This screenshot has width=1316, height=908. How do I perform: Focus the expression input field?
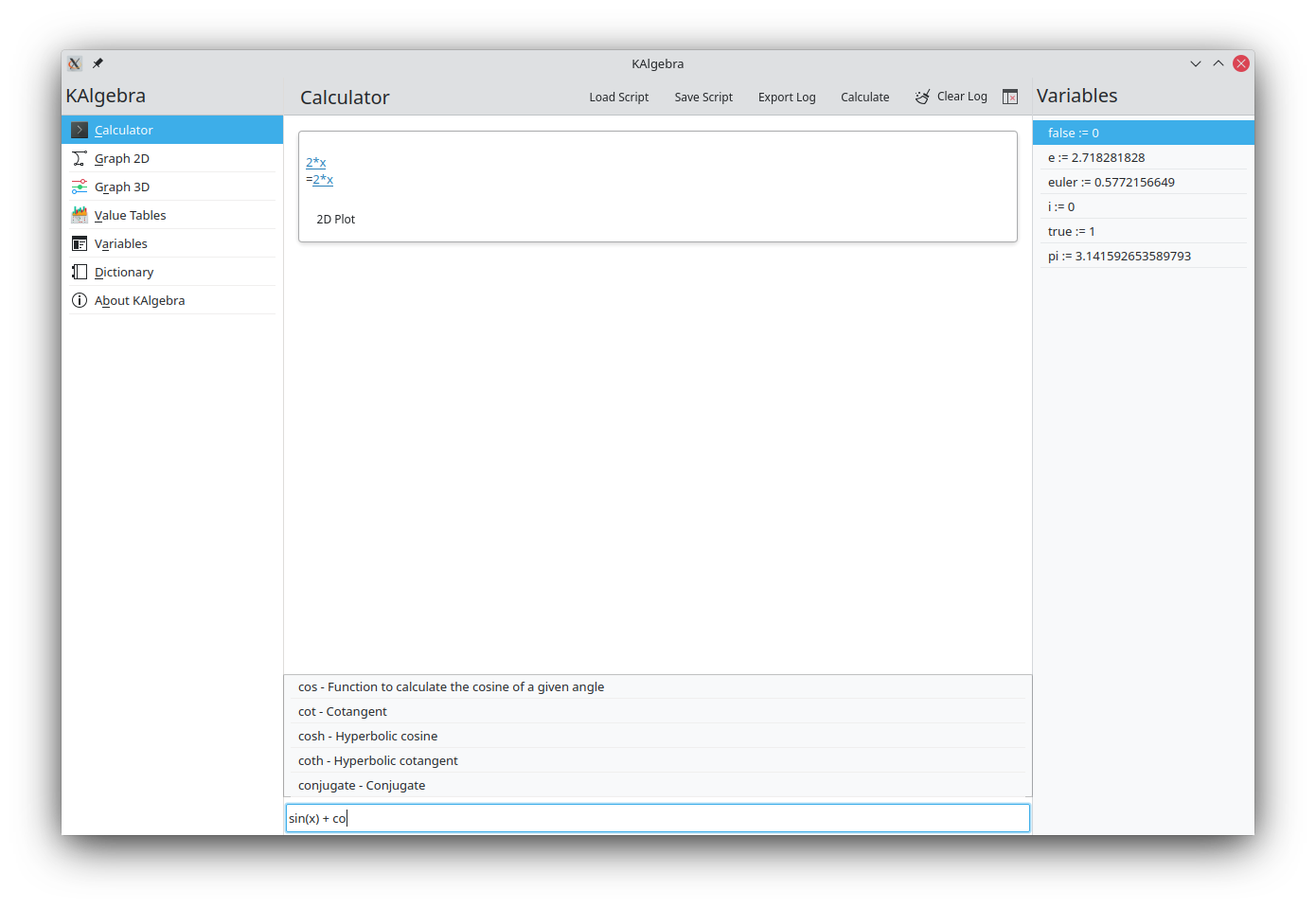[x=657, y=818]
